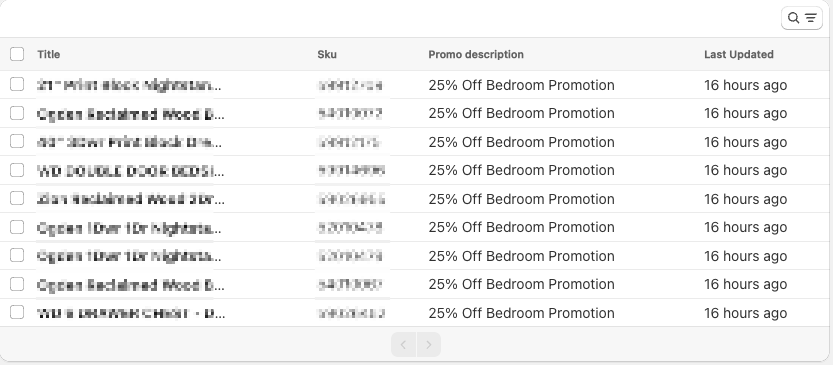Sort by the Title column header
This screenshot has width=833, height=365.
click(48, 54)
